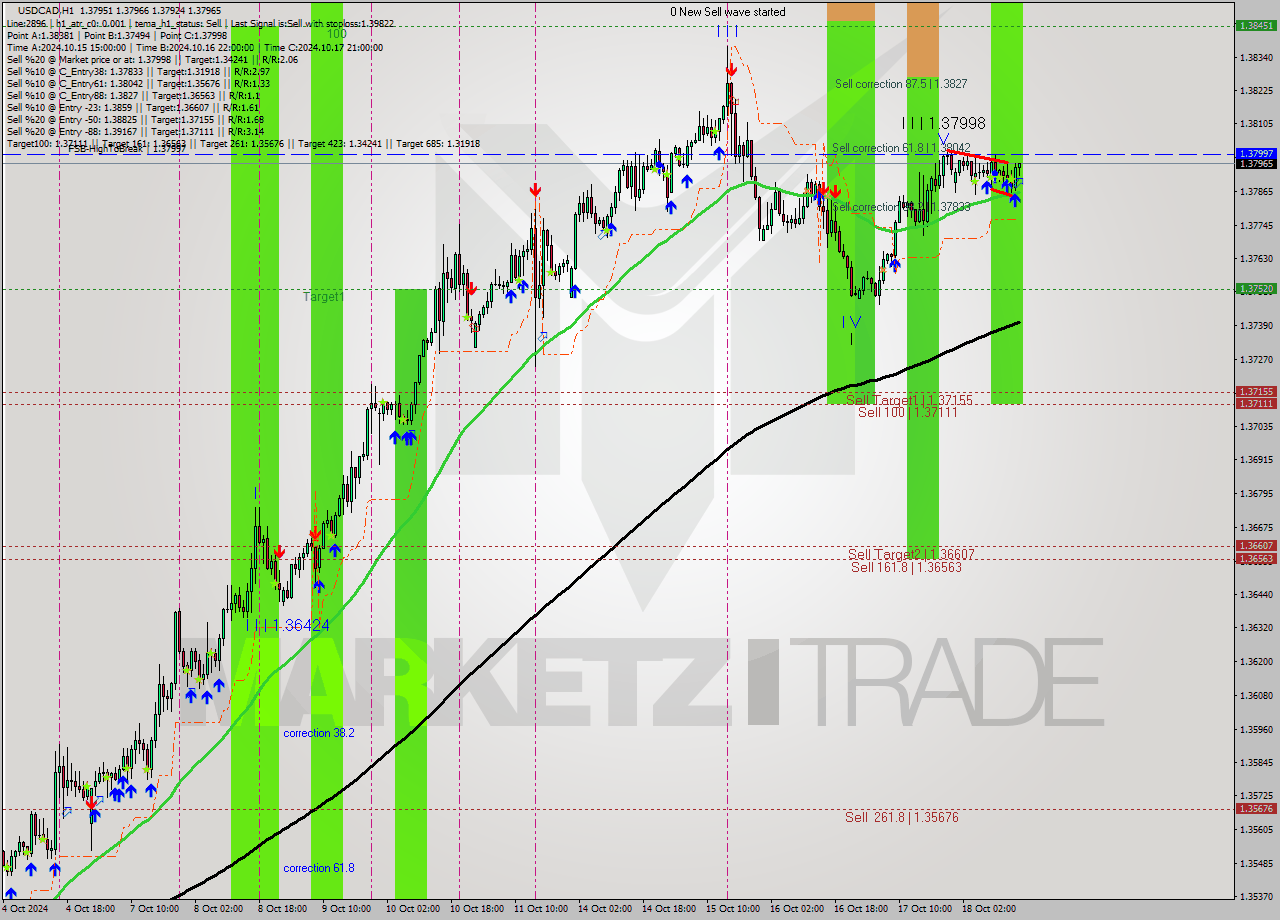Click the red 1.37111 price tag

coord(1255,404)
